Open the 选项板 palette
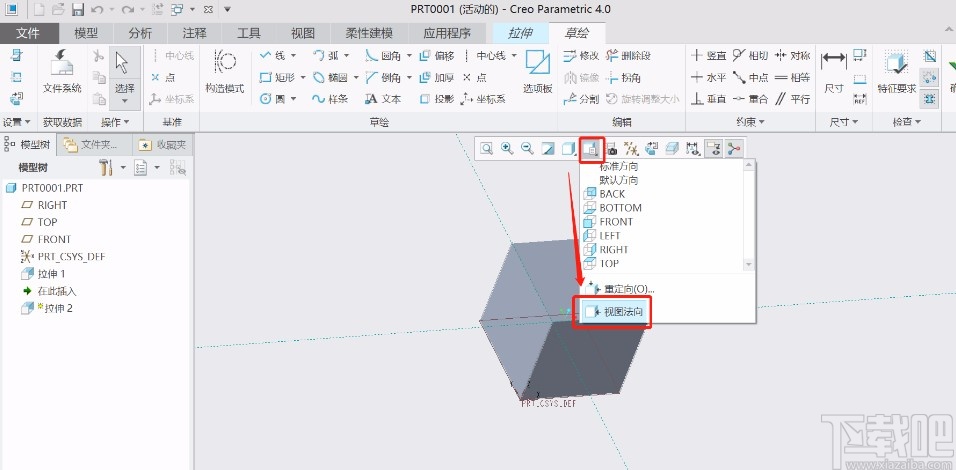956x470 pixels. point(537,72)
